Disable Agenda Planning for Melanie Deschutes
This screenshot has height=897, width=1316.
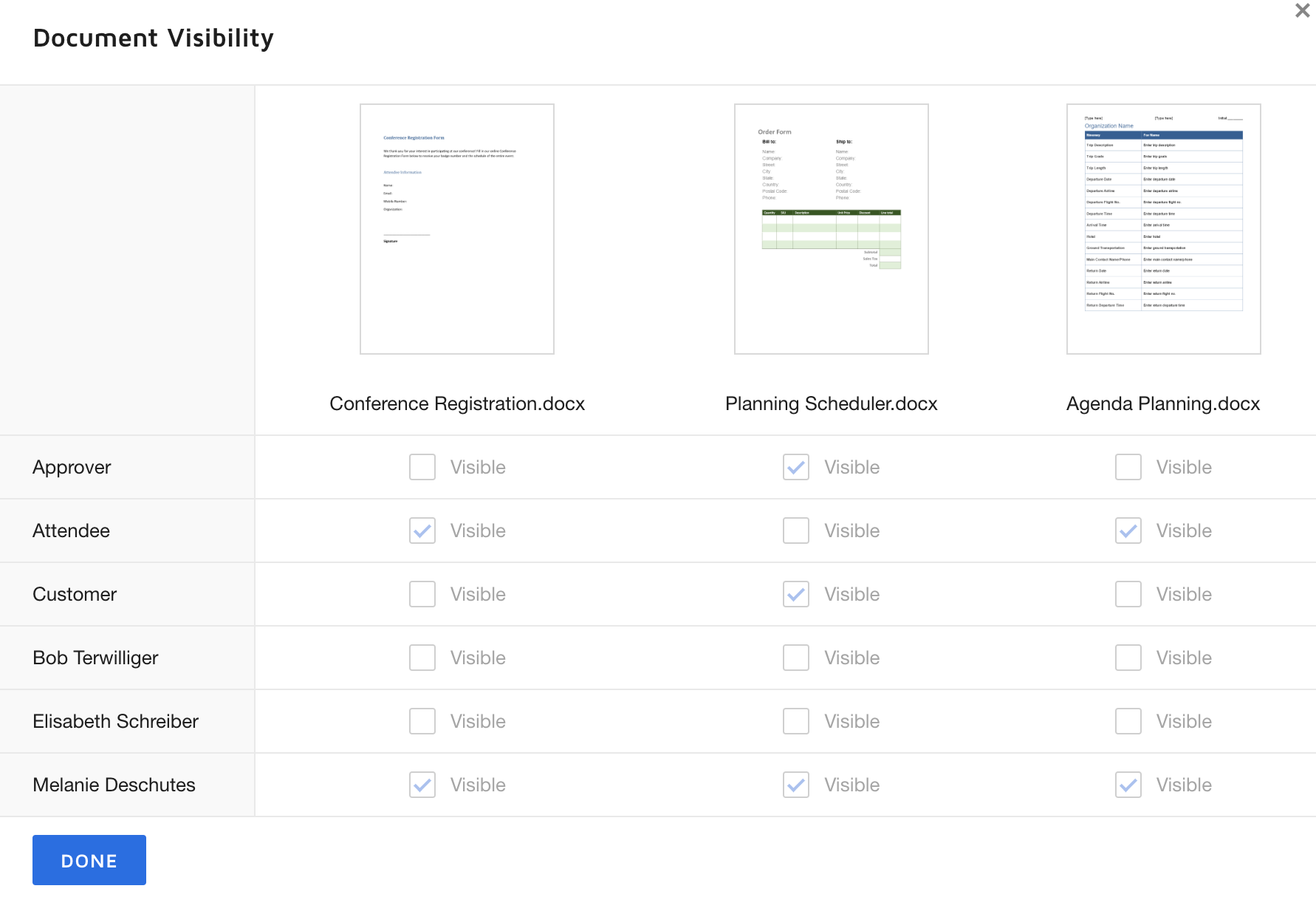point(1128,784)
